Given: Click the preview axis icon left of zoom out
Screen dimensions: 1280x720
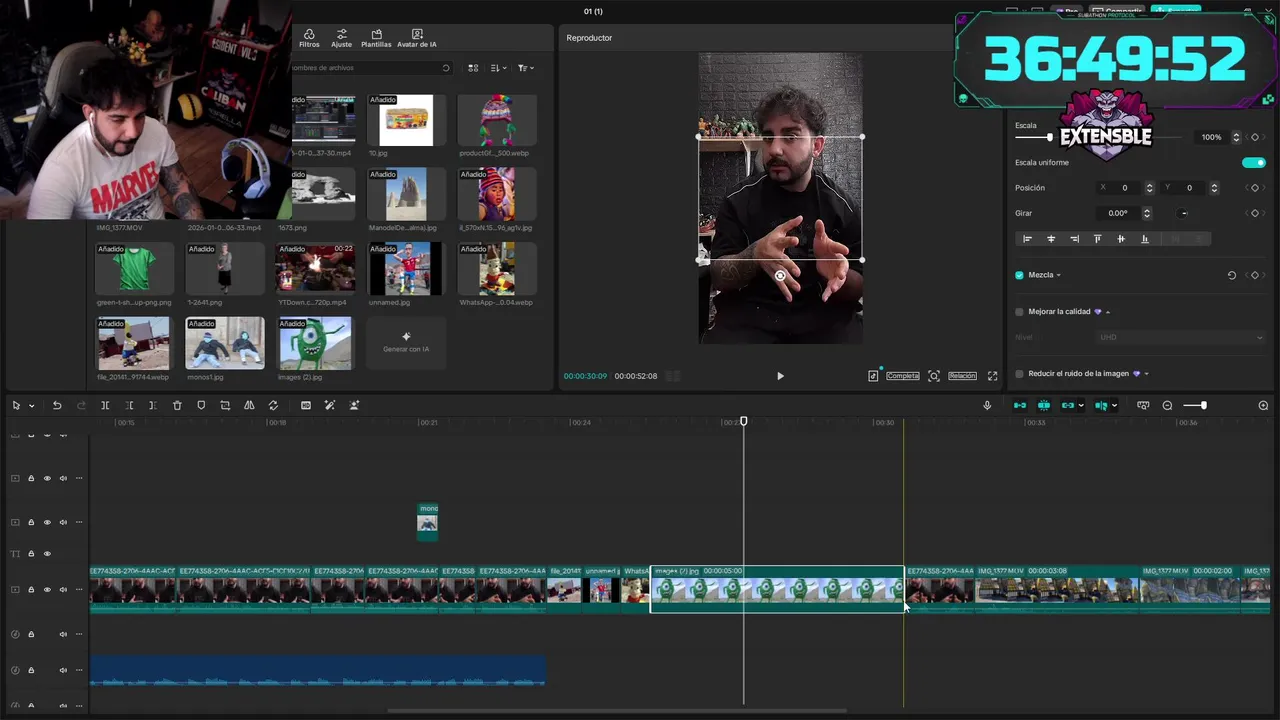Looking at the screenshot, I should click(x=1141, y=405).
